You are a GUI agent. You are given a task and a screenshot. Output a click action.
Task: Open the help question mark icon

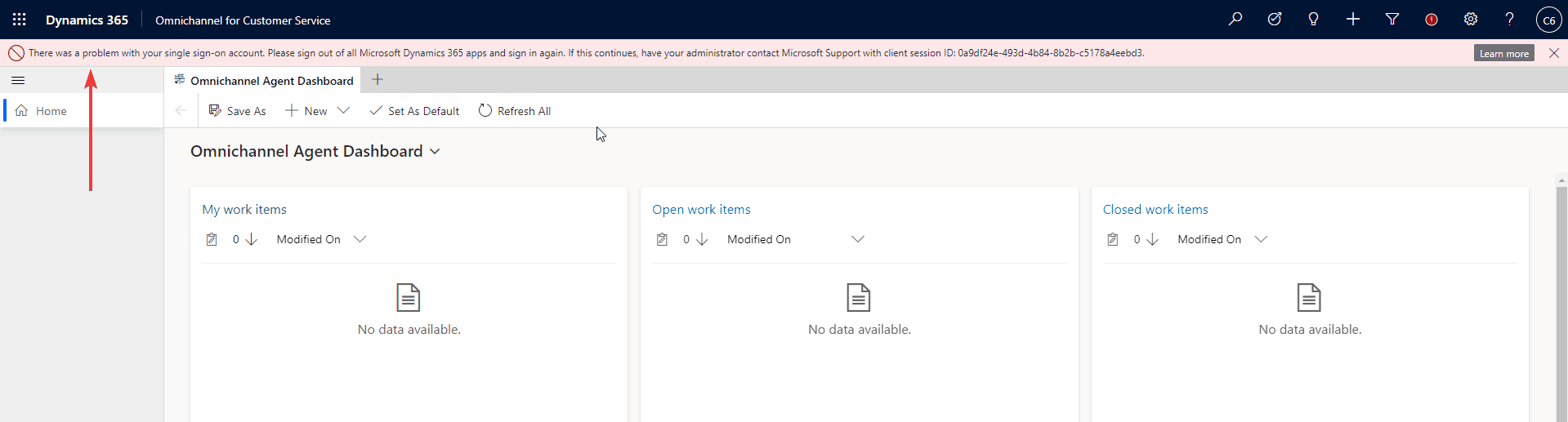point(1509,20)
